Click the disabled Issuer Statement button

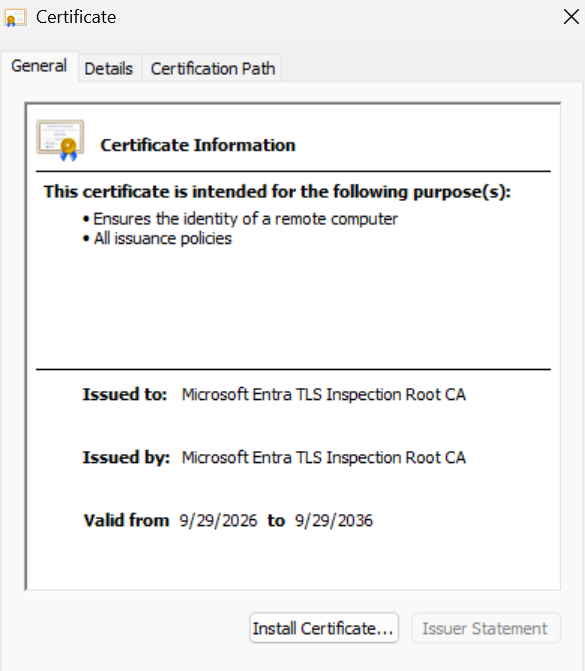pos(485,628)
